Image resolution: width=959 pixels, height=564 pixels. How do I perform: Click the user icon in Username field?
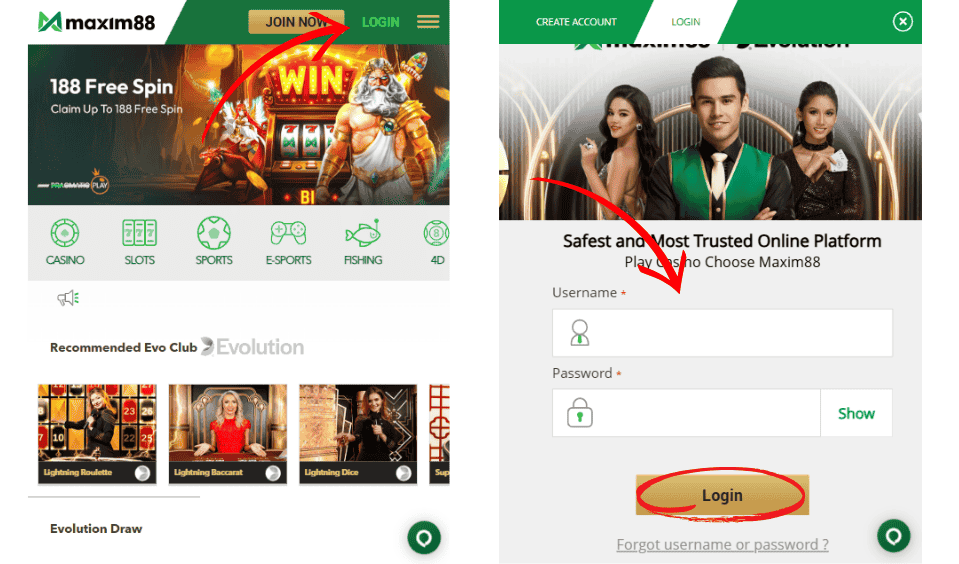(x=580, y=333)
